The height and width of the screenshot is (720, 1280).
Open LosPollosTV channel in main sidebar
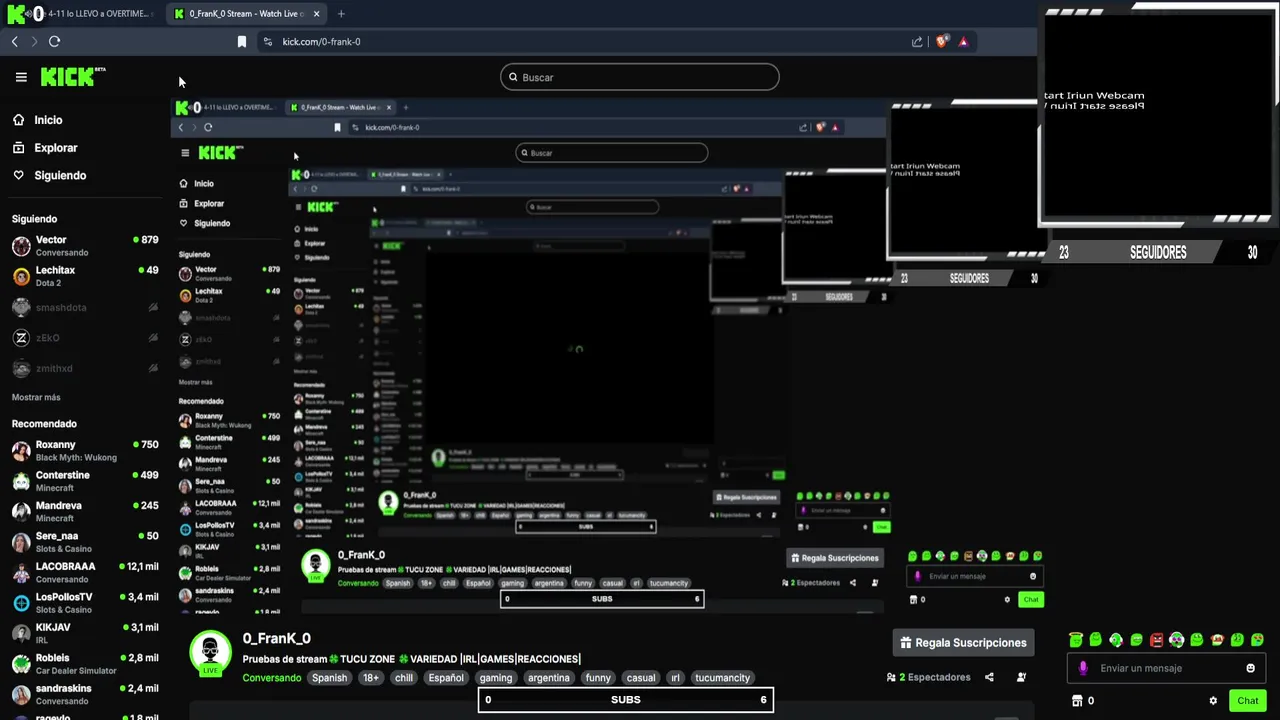pyautogui.click(x=85, y=603)
